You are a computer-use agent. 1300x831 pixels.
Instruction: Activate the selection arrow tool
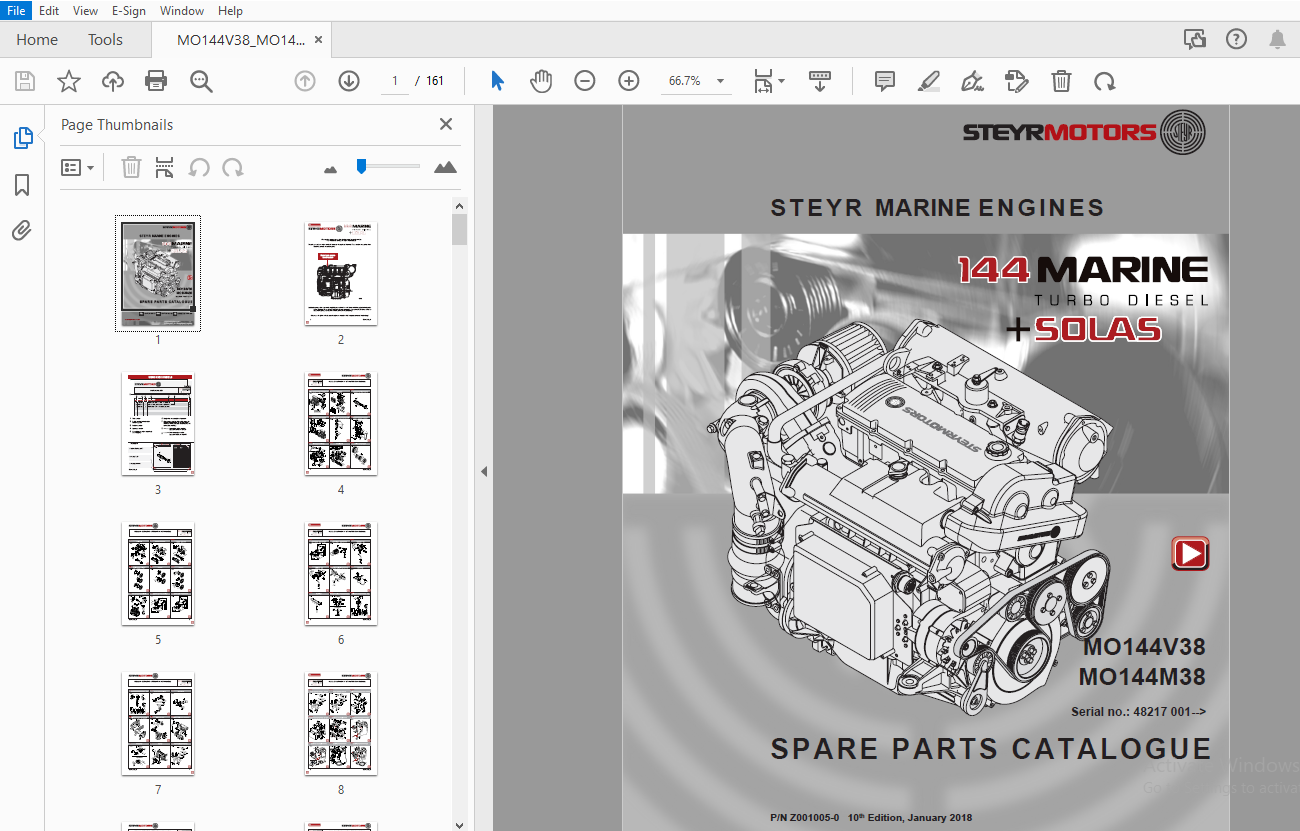coord(498,81)
